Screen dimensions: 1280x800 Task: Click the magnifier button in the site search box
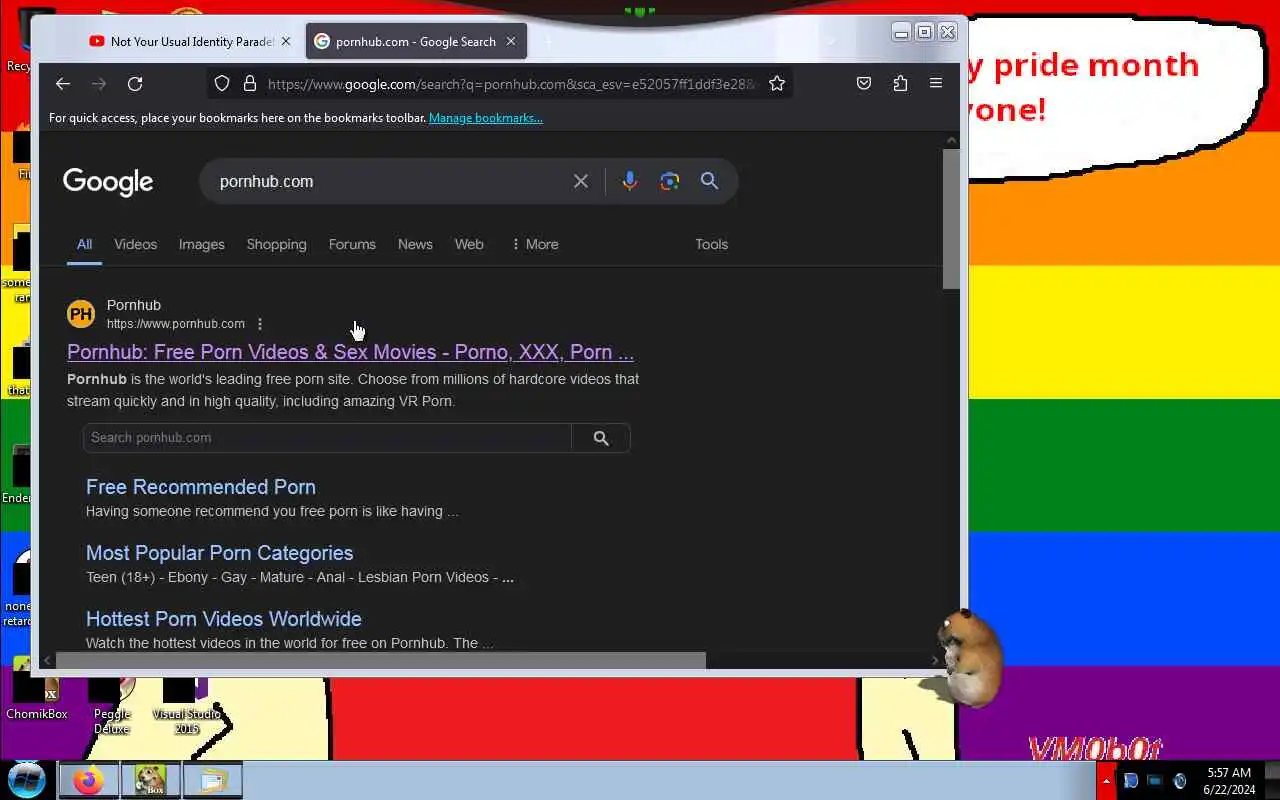pos(601,438)
